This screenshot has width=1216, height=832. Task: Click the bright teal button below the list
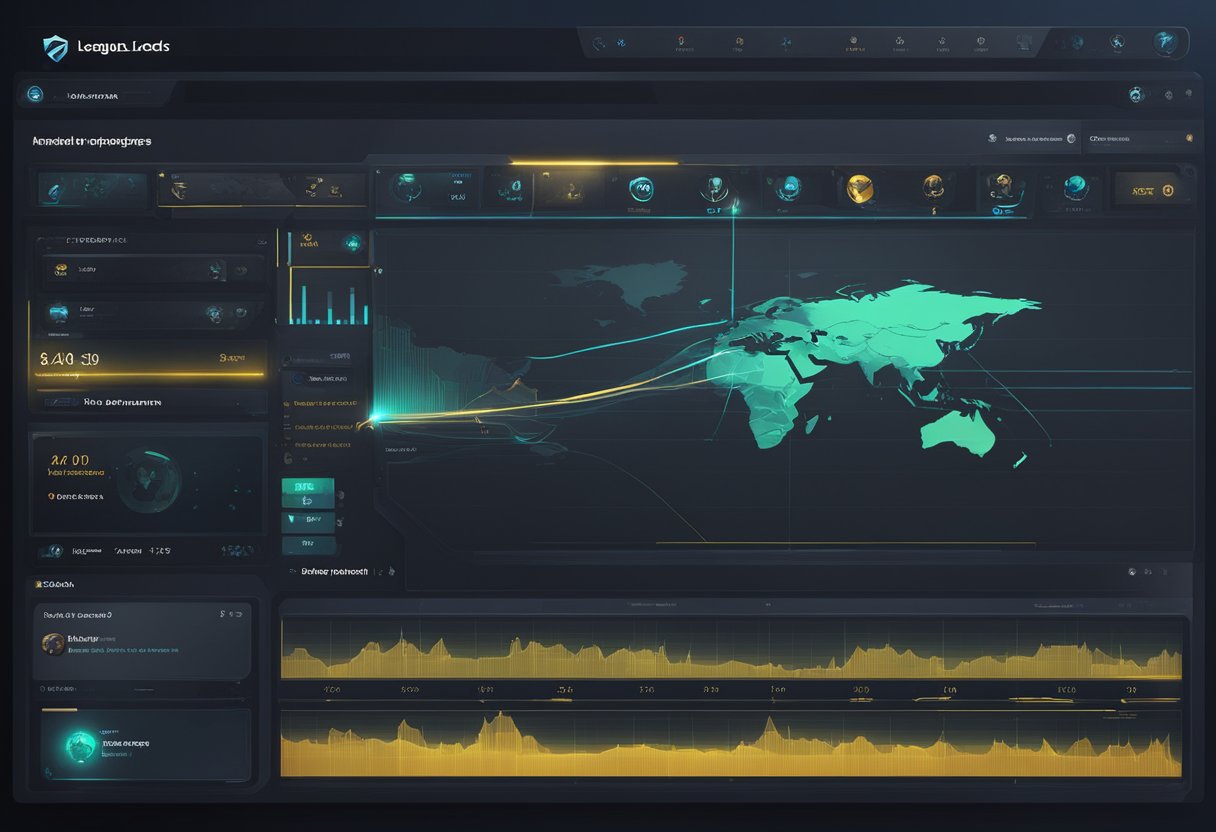[308, 488]
